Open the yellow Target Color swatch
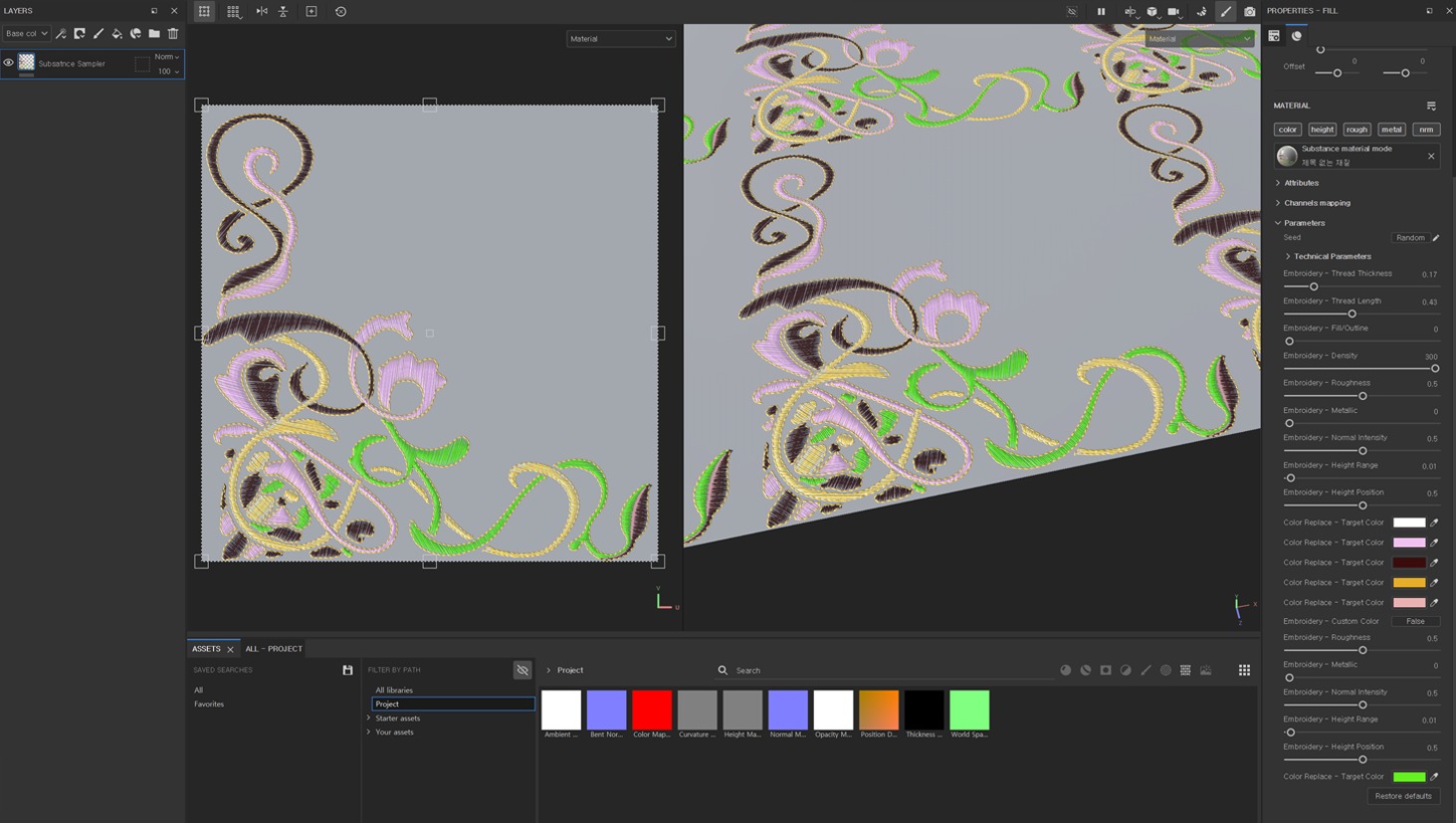The height and width of the screenshot is (823, 1456). [1408, 583]
